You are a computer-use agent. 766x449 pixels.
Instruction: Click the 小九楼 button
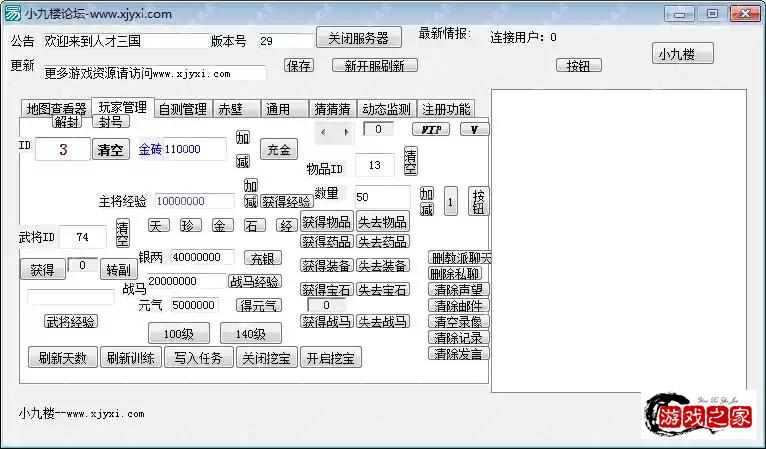[x=682, y=54]
